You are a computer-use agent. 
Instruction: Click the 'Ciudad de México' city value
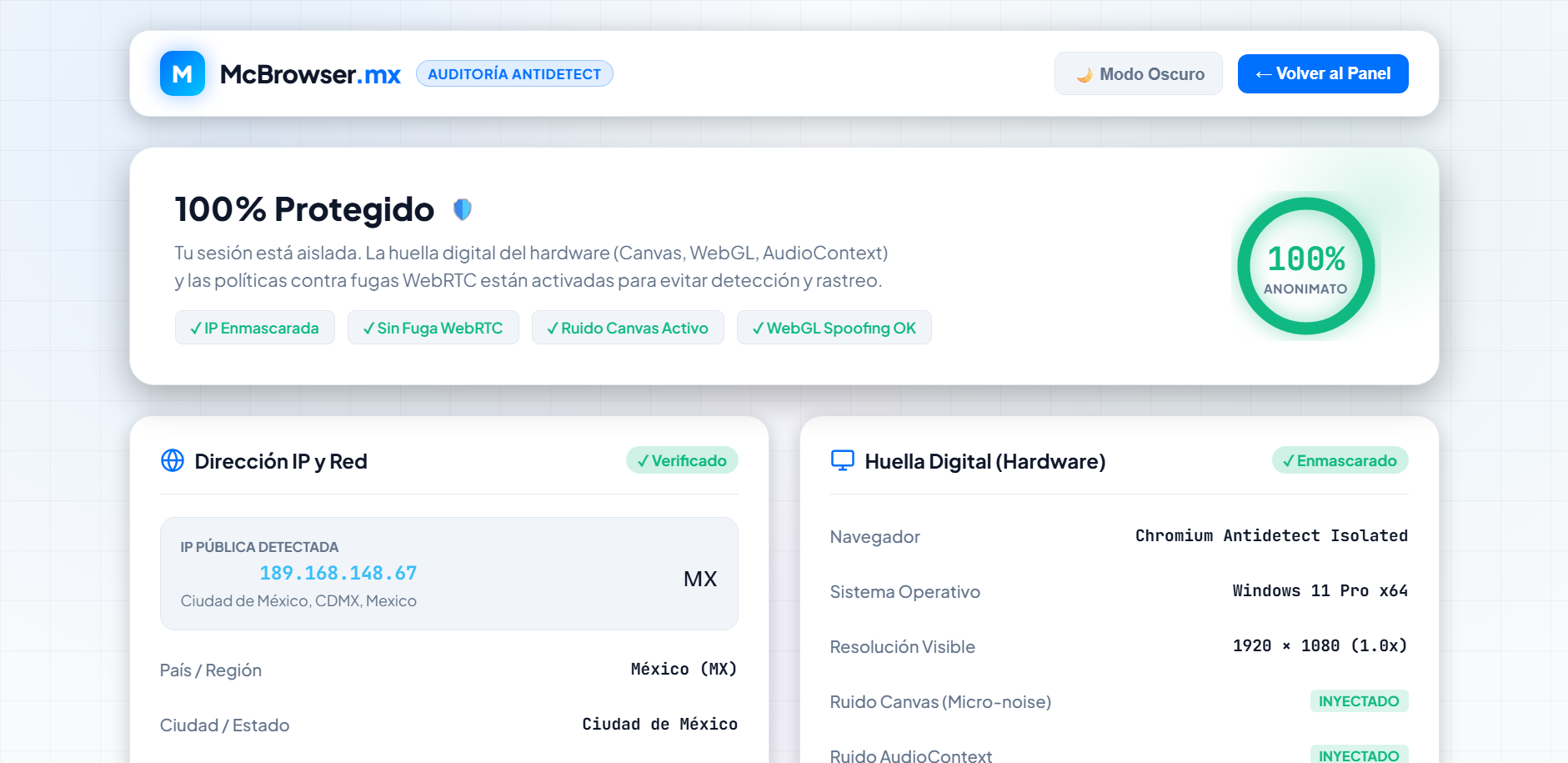pos(659,724)
